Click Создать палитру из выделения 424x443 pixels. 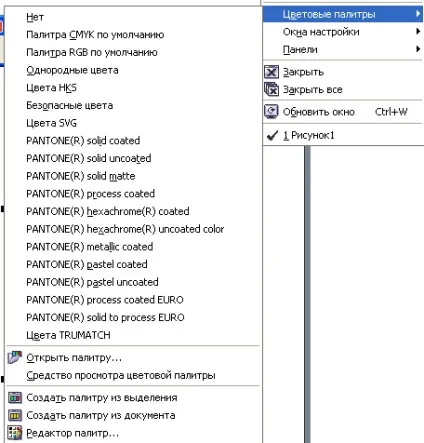133,398
